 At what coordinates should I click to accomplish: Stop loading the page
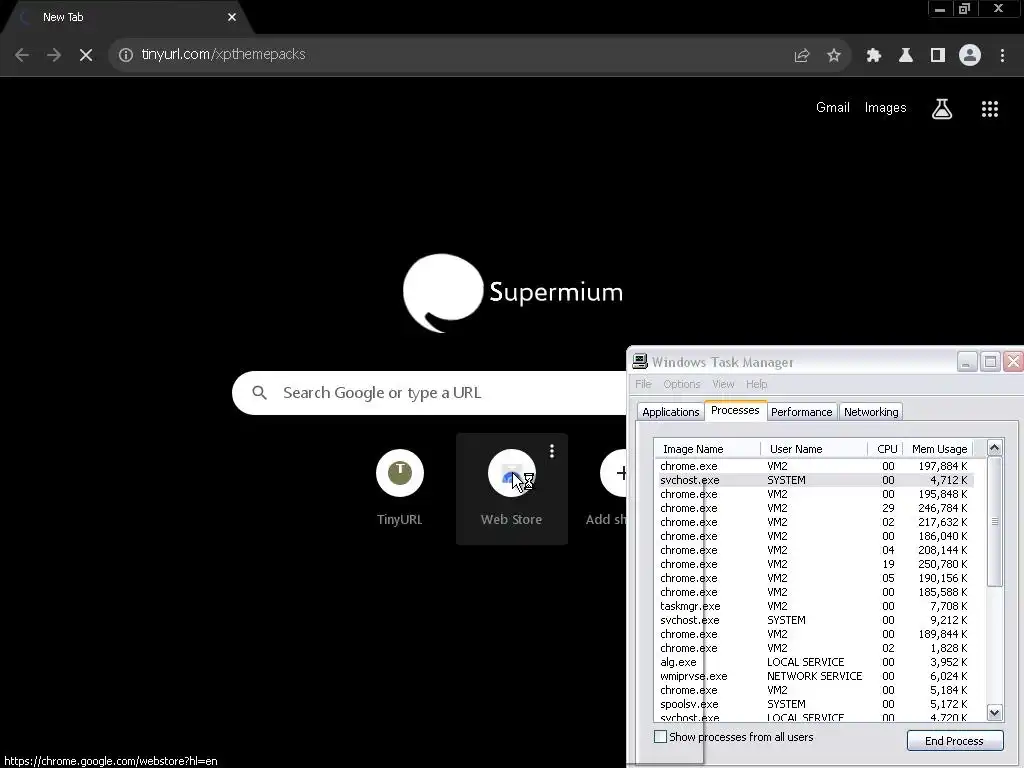click(86, 55)
